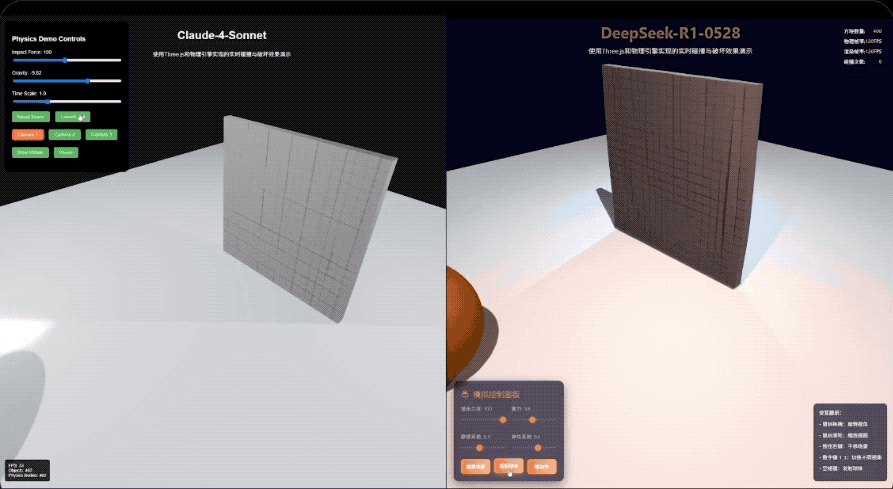The height and width of the screenshot is (489, 893).
Task: Click the DeepSeek-R1-0528 title
Action: point(670,33)
